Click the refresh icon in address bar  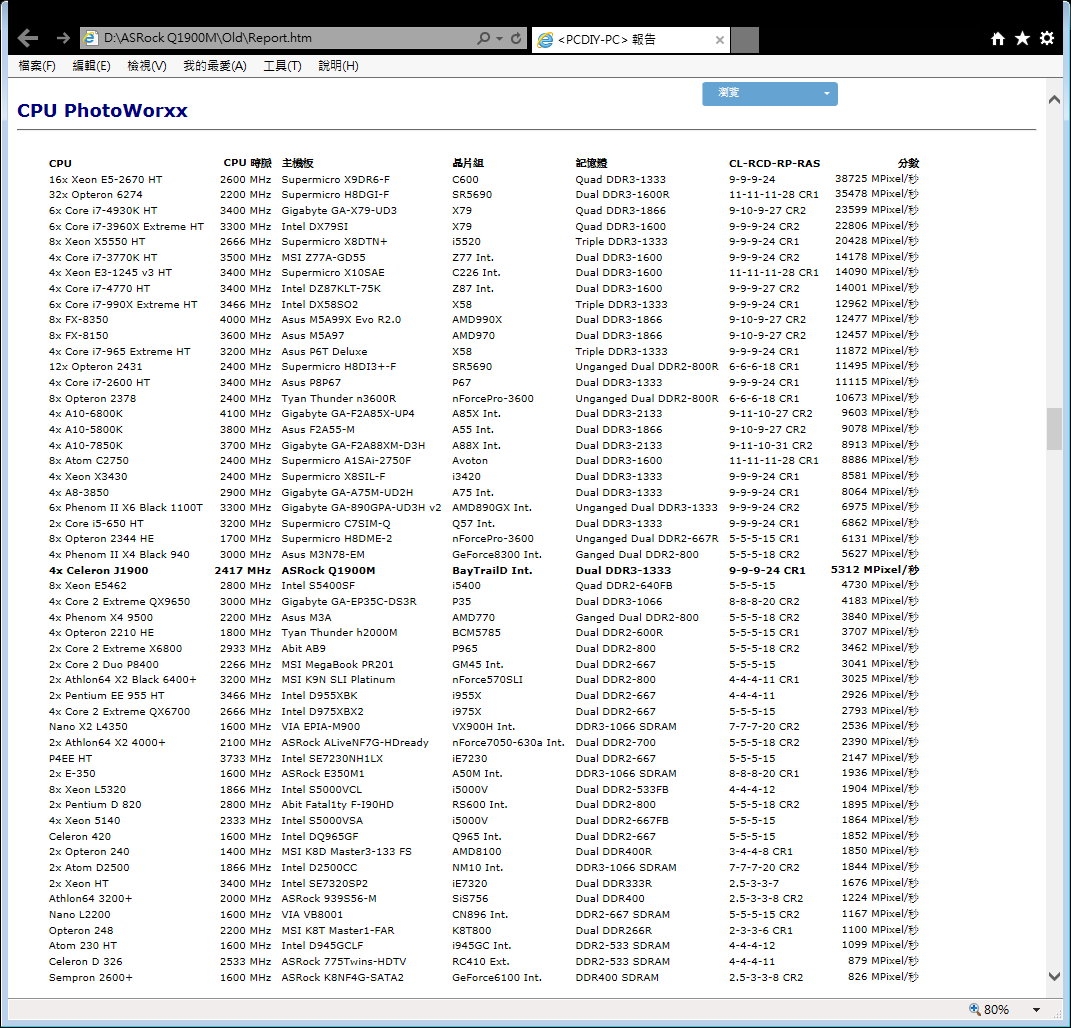pyautogui.click(x=516, y=38)
